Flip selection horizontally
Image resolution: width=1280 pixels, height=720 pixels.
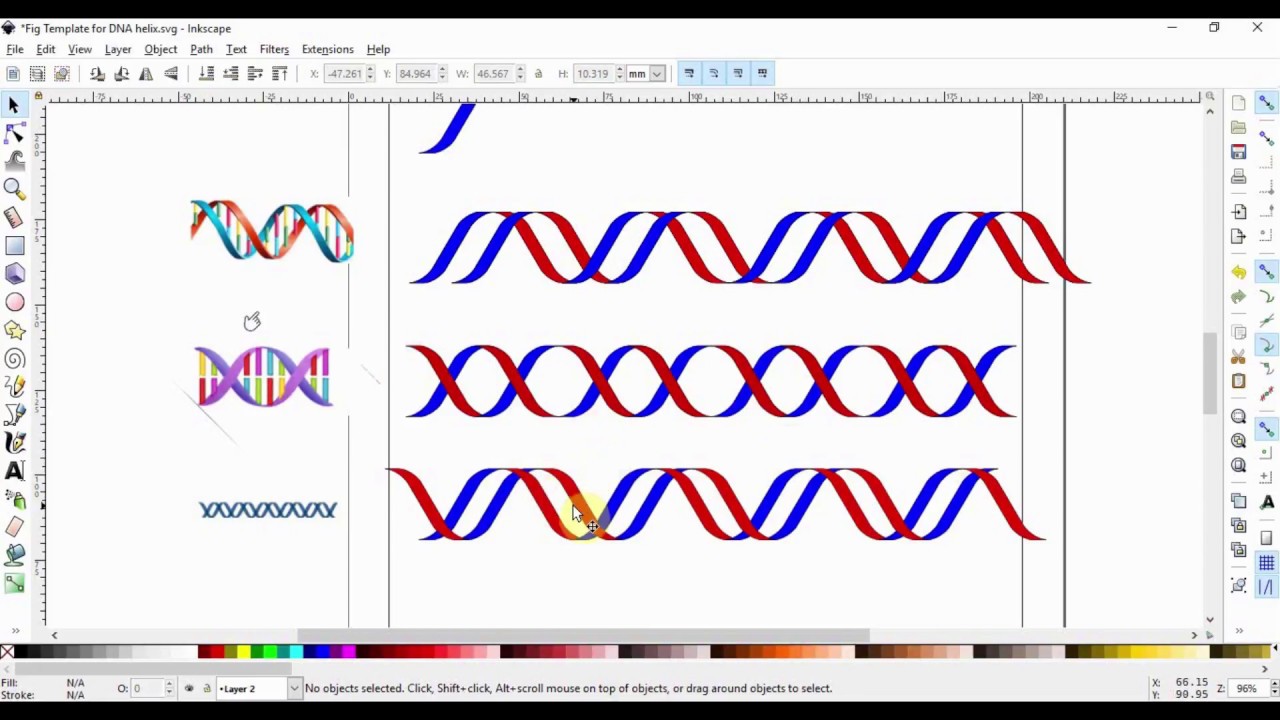coord(146,73)
